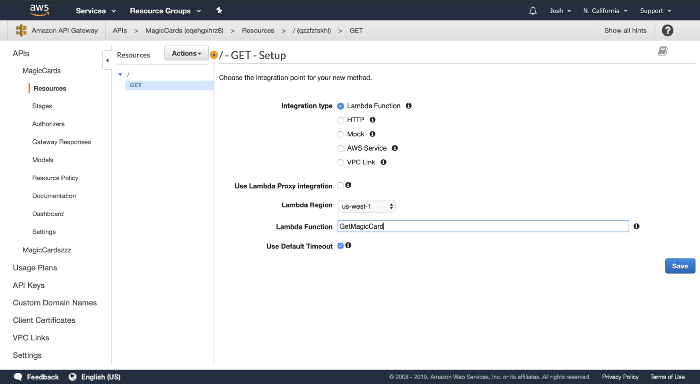The image size is (700, 384).
Task: Open the documentation book icon
Action: click(662, 51)
